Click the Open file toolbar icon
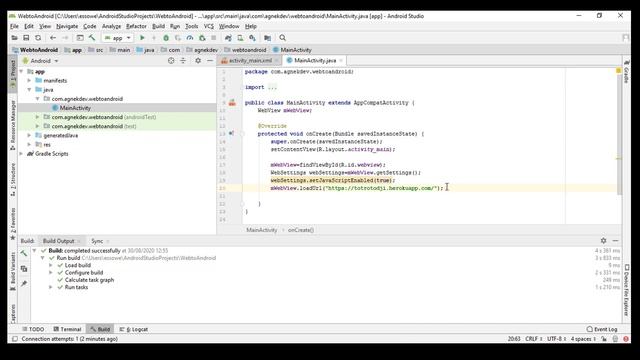640x360 pixels. 14,38
